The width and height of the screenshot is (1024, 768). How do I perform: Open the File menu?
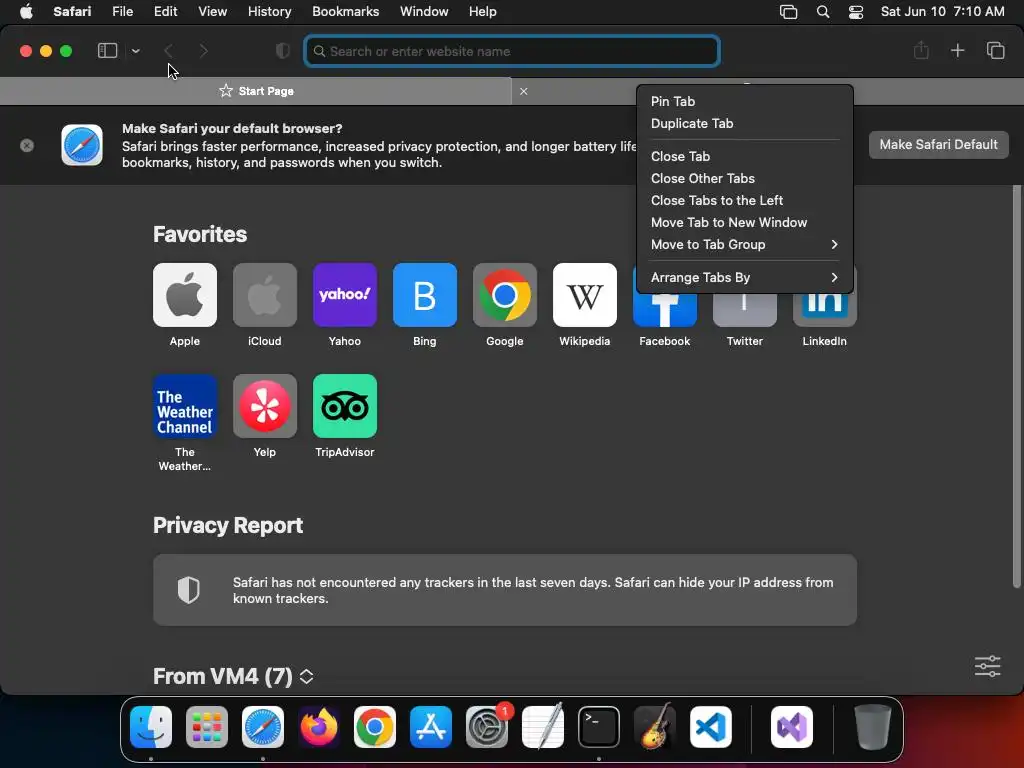tap(122, 11)
